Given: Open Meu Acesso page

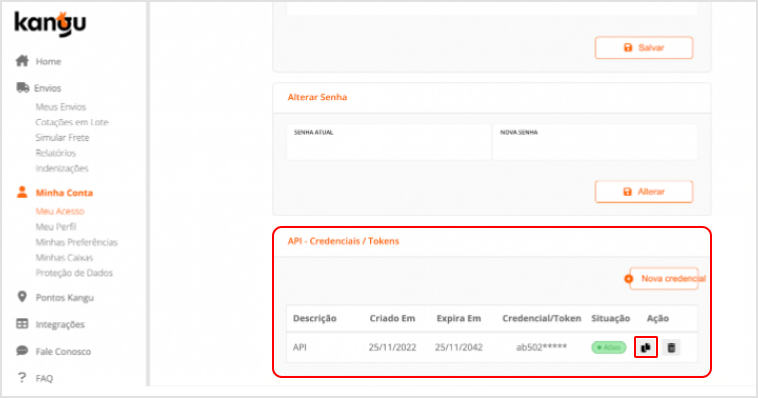Looking at the screenshot, I should coord(60,211).
